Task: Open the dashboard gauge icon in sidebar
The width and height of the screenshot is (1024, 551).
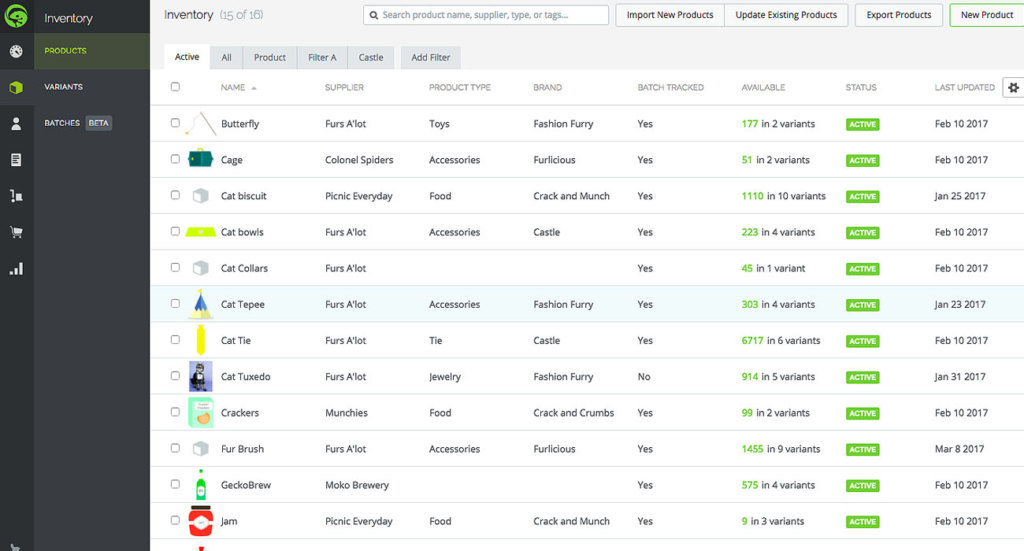Action: pos(16,51)
